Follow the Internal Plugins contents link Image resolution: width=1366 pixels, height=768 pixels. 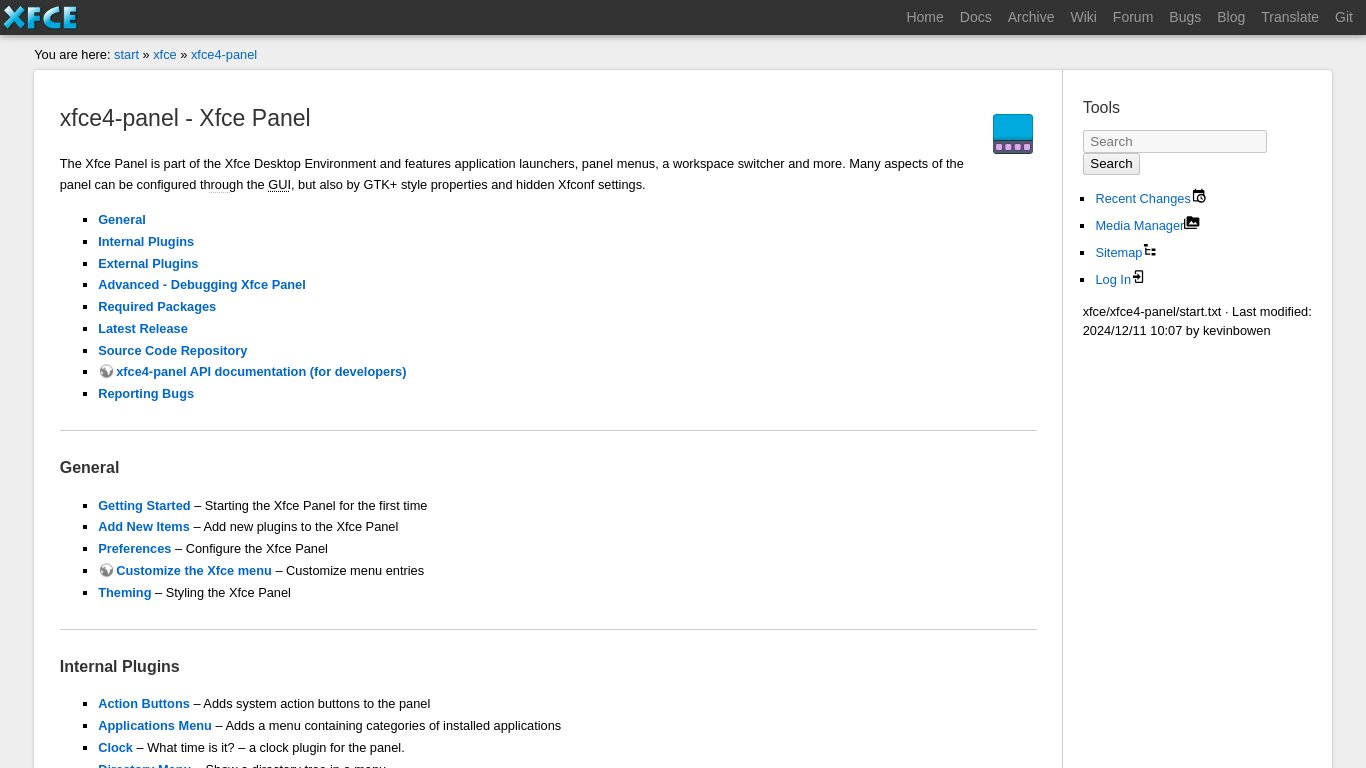pyautogui.click(x=146, y=242)
